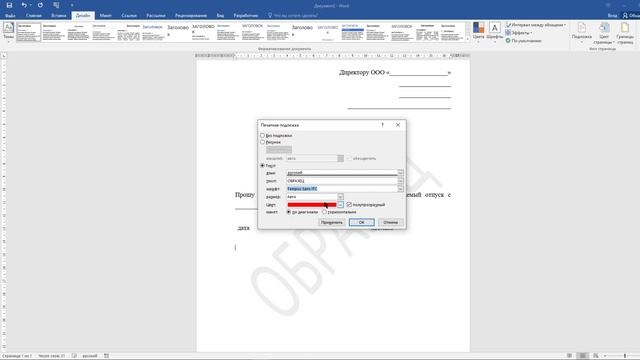The width and height of the screenshot is (640, 360).
Task: Undo the last action
Action: click(x=24, y=5)
